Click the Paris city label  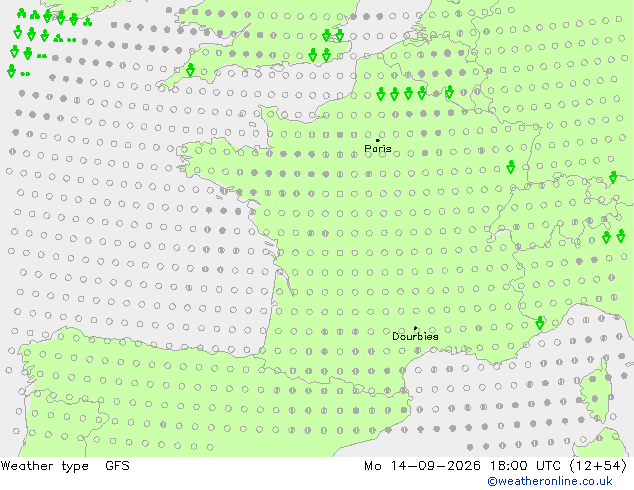click(x=378, y=148)
